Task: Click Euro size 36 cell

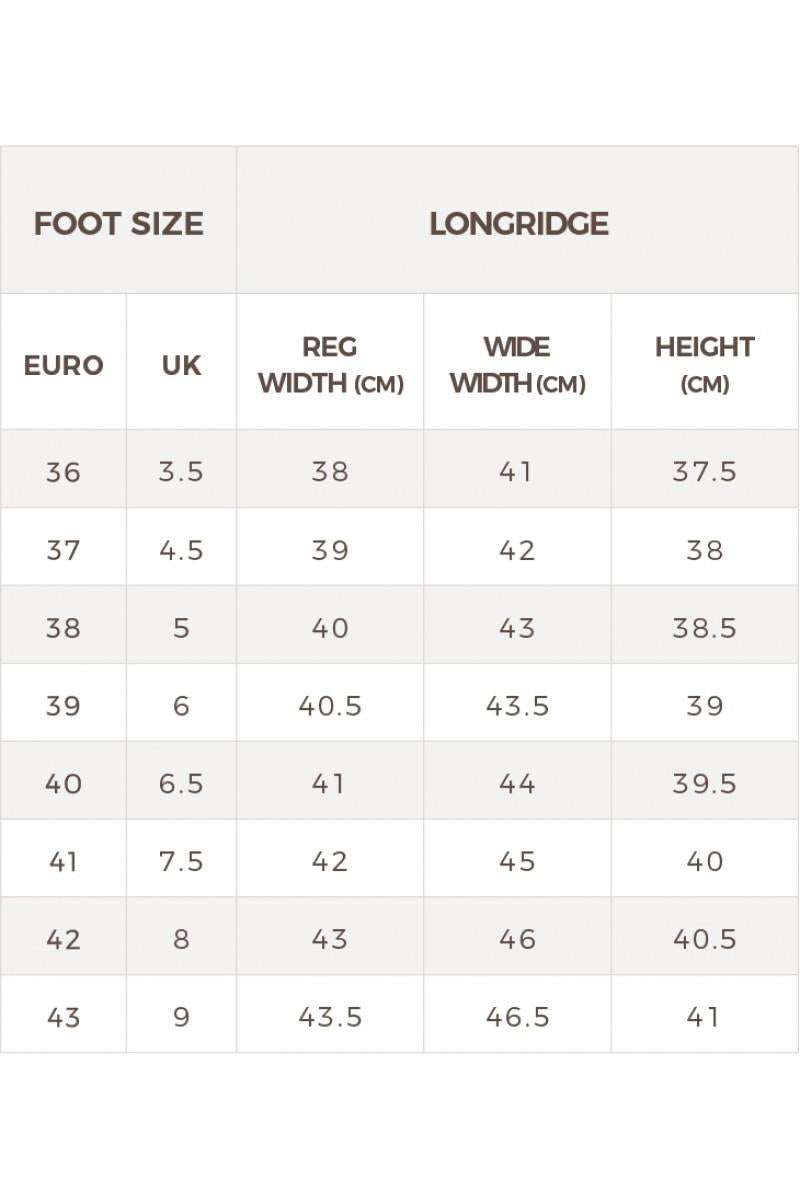Action: coord(63,471)
